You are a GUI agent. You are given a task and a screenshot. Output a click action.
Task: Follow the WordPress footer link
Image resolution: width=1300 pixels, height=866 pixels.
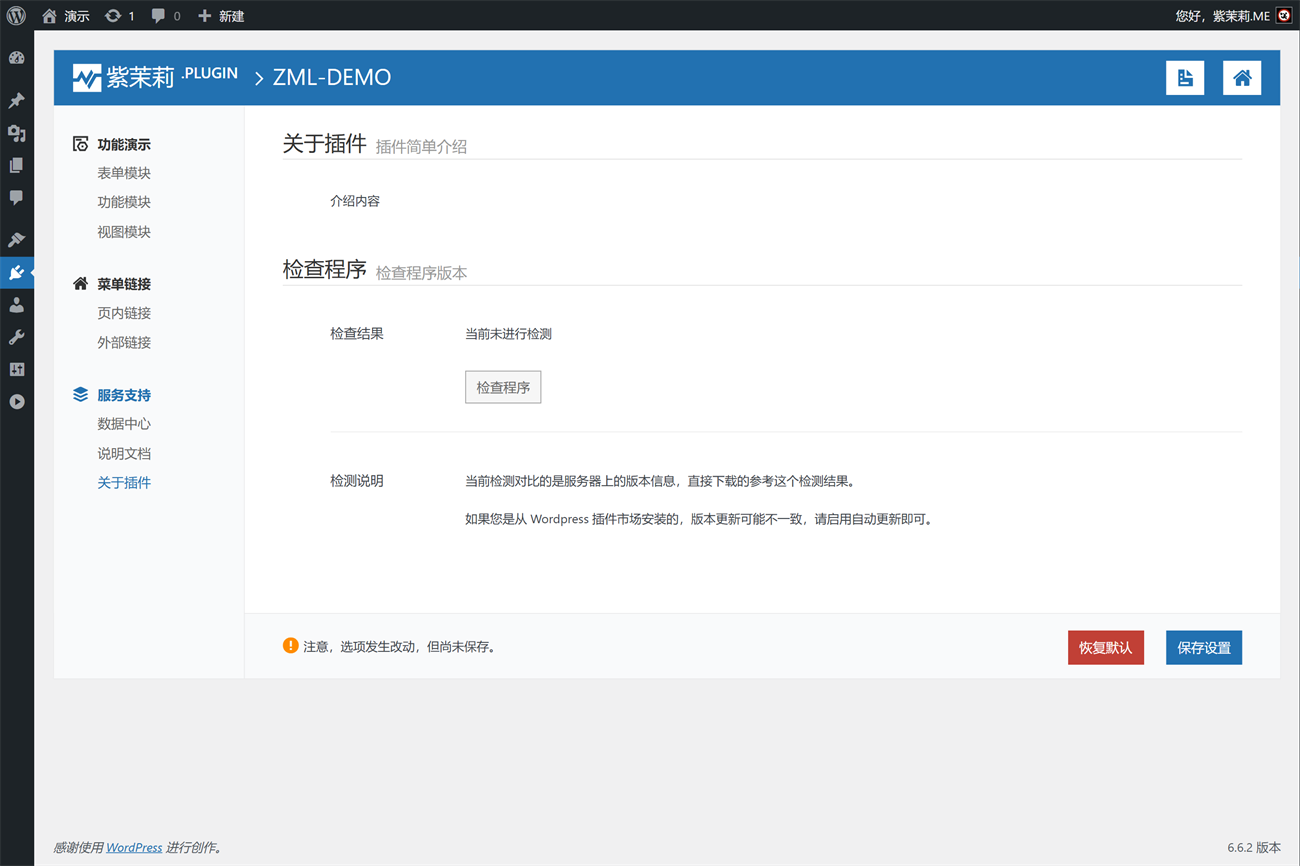pos(134,847)
